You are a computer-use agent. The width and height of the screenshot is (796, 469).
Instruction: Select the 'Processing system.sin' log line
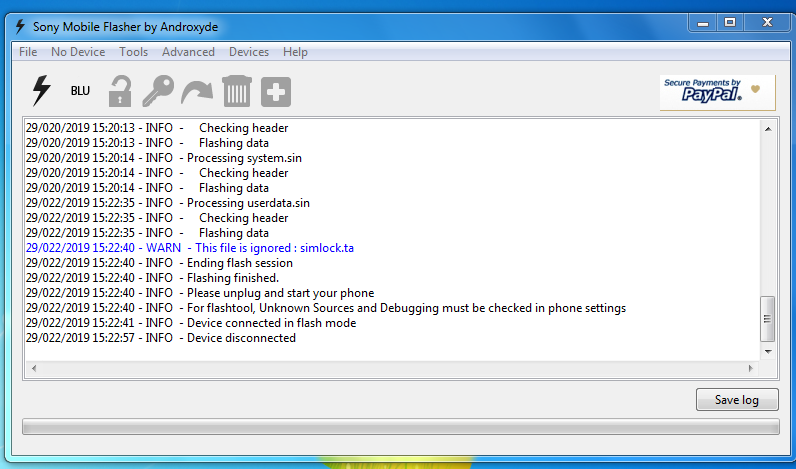pyautogui.click(x=163, y=158)
